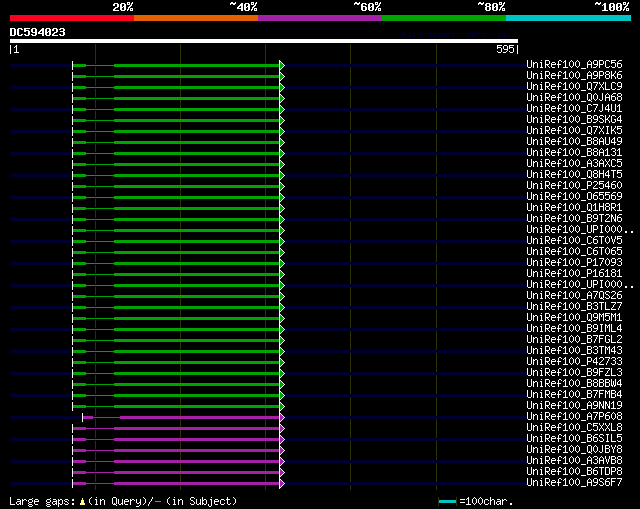Open hit UniRef100_A9P8K6
Screen dimensions: 640x509
tap(574, 75)
